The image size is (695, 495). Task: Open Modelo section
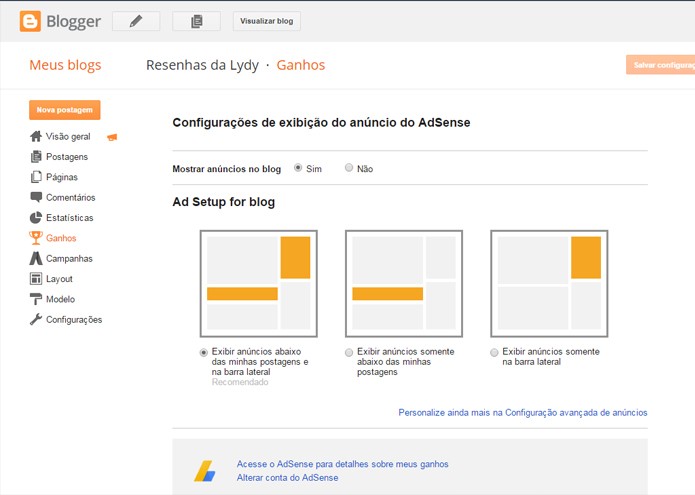coord(61,300)
